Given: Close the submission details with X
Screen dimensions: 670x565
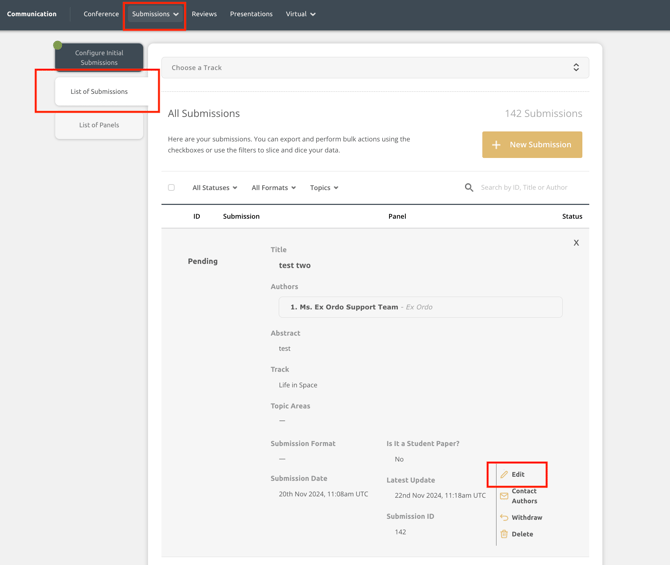Looking at the screenshot, I should pos(576,243).
